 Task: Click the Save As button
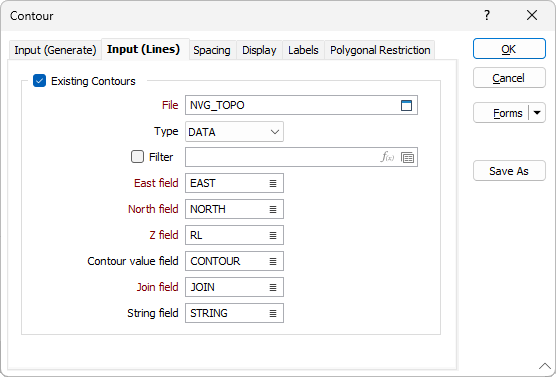(509, 171)
